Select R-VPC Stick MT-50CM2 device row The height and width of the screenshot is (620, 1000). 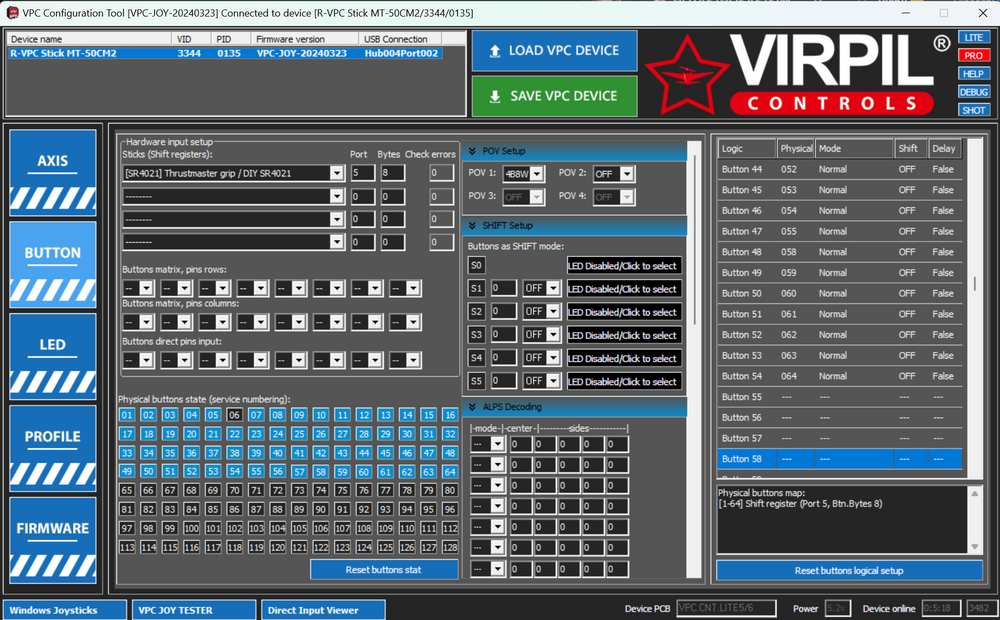[224, 53]
